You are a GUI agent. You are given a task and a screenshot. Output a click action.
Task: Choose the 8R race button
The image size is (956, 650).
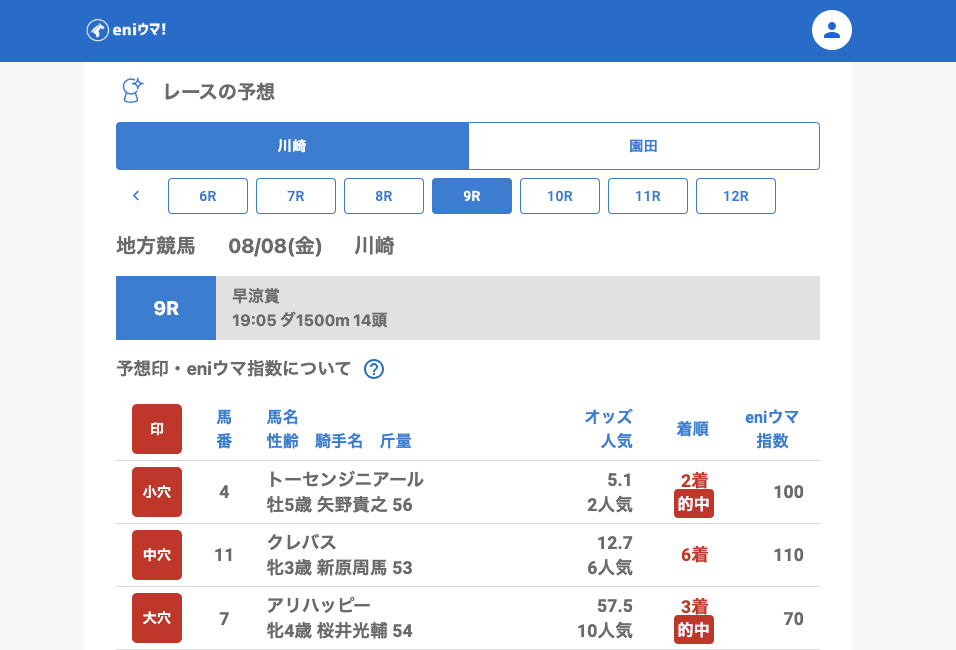(x=384, y=196)
